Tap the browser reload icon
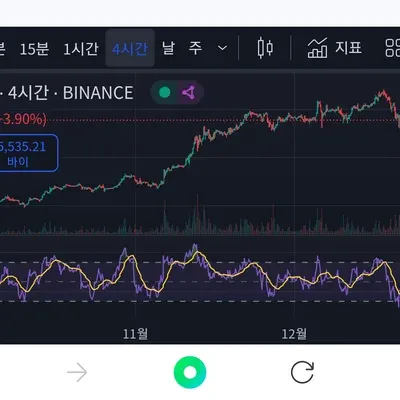Image resolution: width=400 pixels, height=400 pixels. coord(302,372)
